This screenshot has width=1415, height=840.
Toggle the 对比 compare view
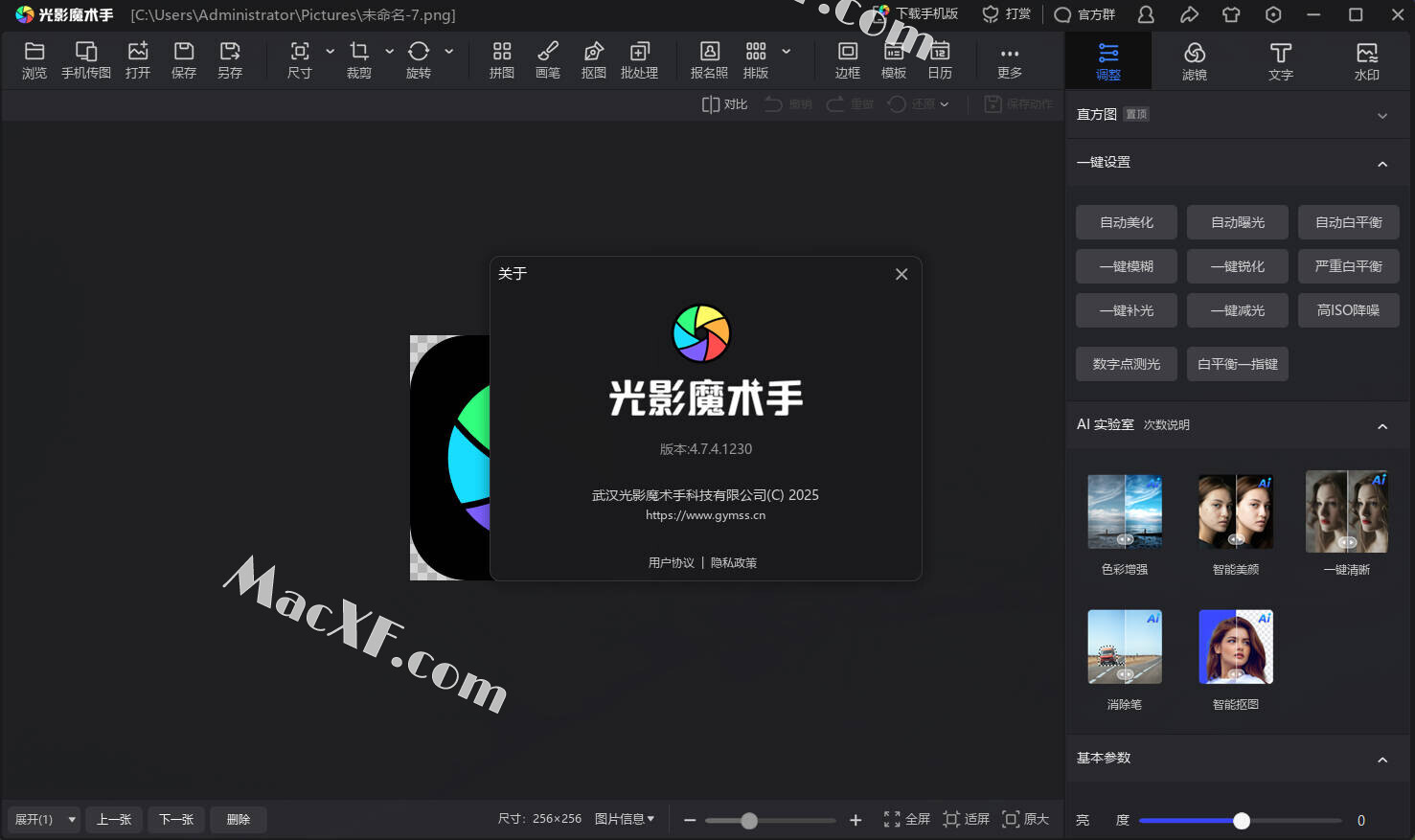click(x=724, y=104)
